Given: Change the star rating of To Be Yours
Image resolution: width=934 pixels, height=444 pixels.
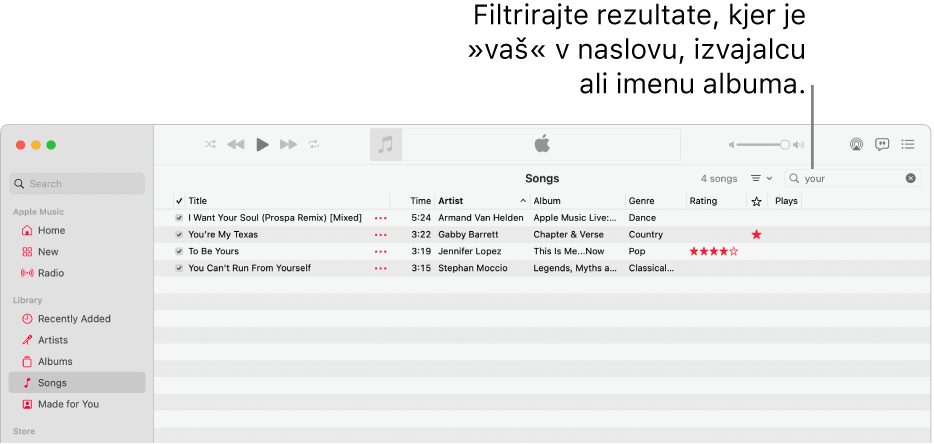Looking at the screenshot, I should (x=714, y=252).
